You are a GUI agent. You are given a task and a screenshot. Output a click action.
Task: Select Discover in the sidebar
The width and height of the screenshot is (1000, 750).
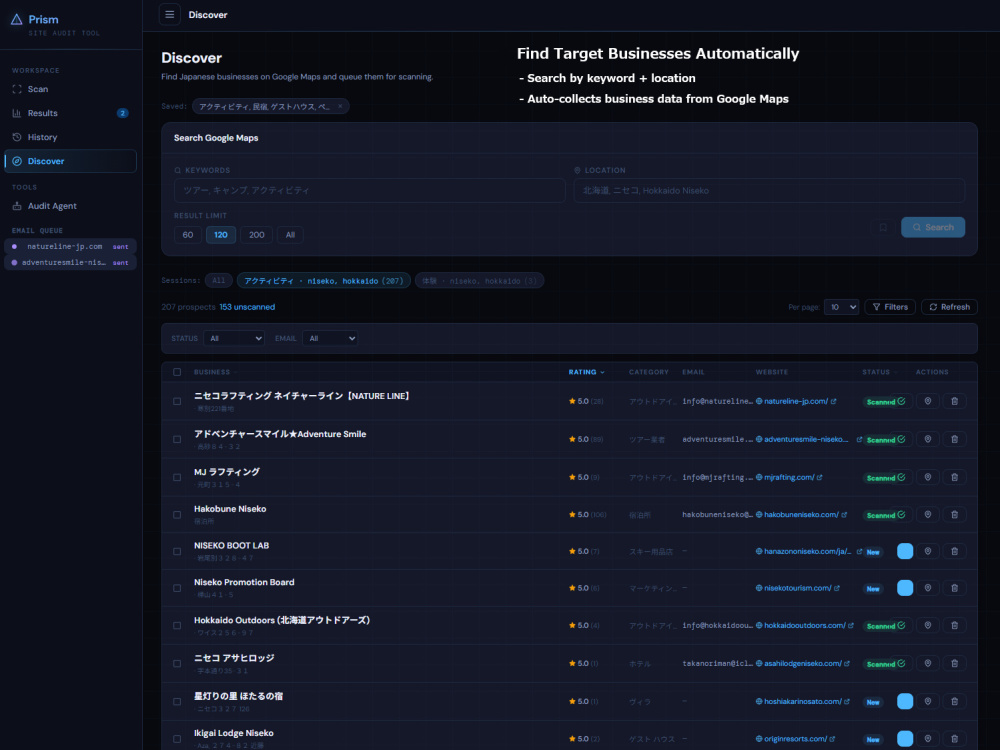(x=70, y=161)
